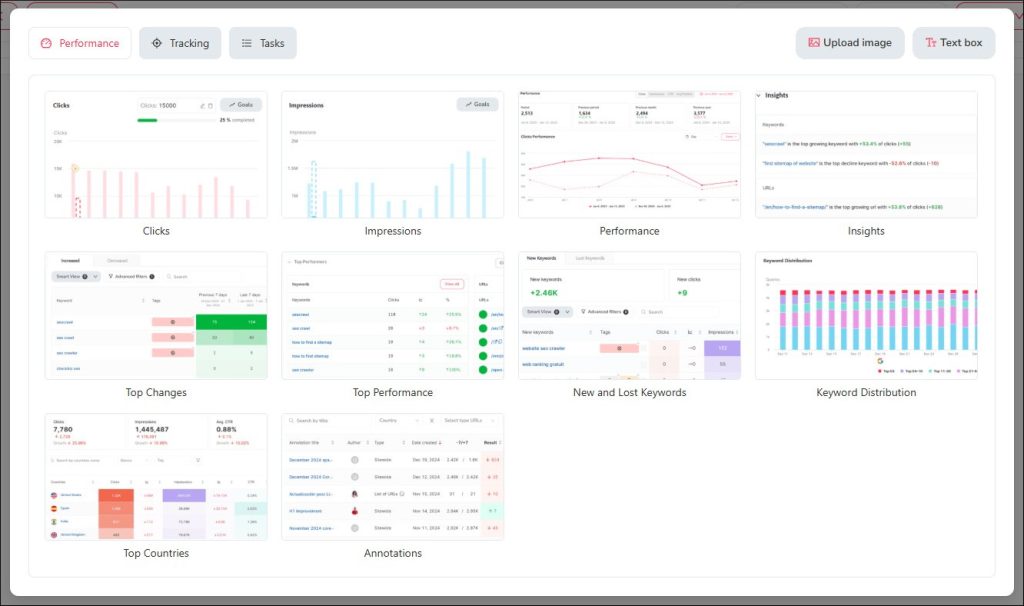This screenshot has height=606, width=1024.
Task: Click the Text box Tt icon
Action: tap(931, 42)
